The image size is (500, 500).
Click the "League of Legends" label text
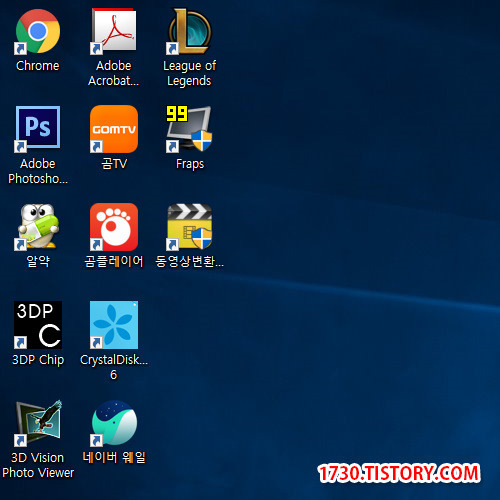(190, 73)
